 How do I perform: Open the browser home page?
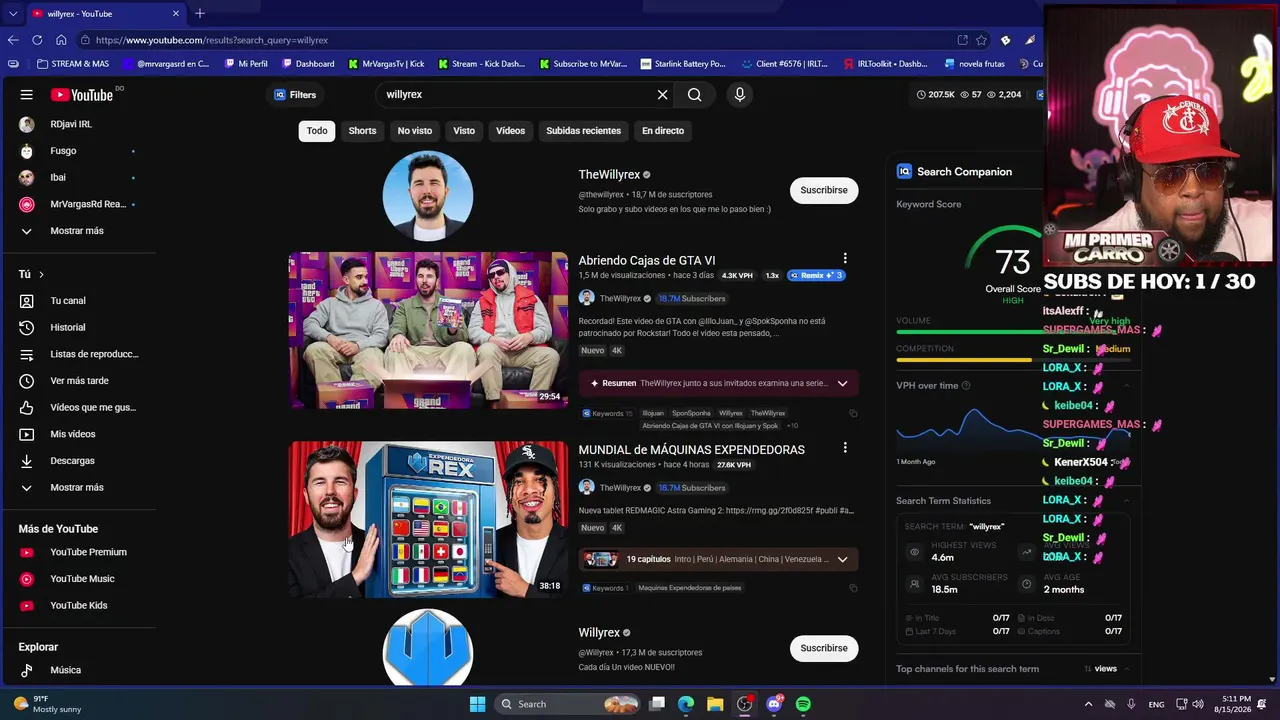(x=61, y=40)
